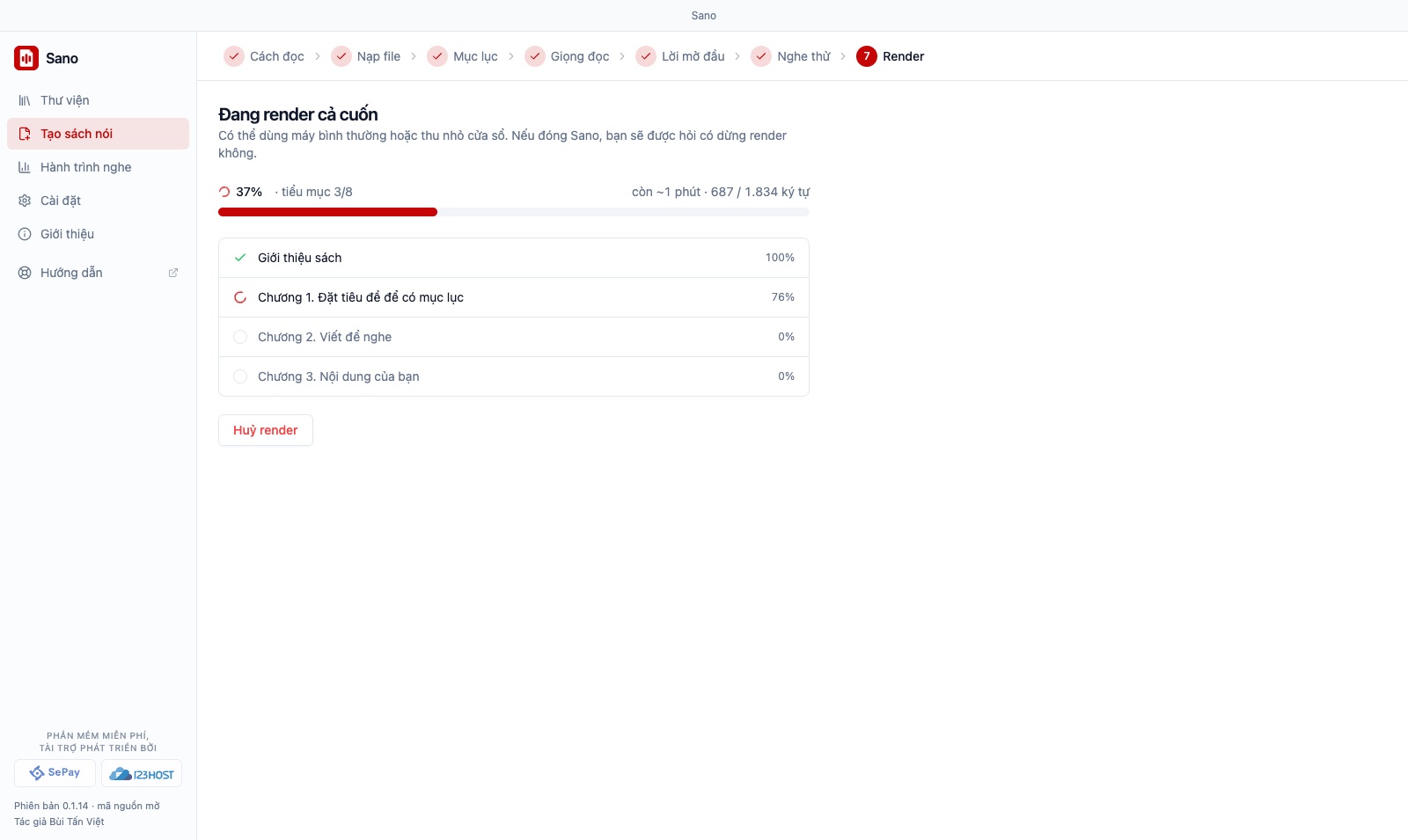Viewport: 1408px width, 840px height.
Task: Click "còn ~1 phút · 687 / 1.834 ký tự"
Action: (x=721, y=192)
